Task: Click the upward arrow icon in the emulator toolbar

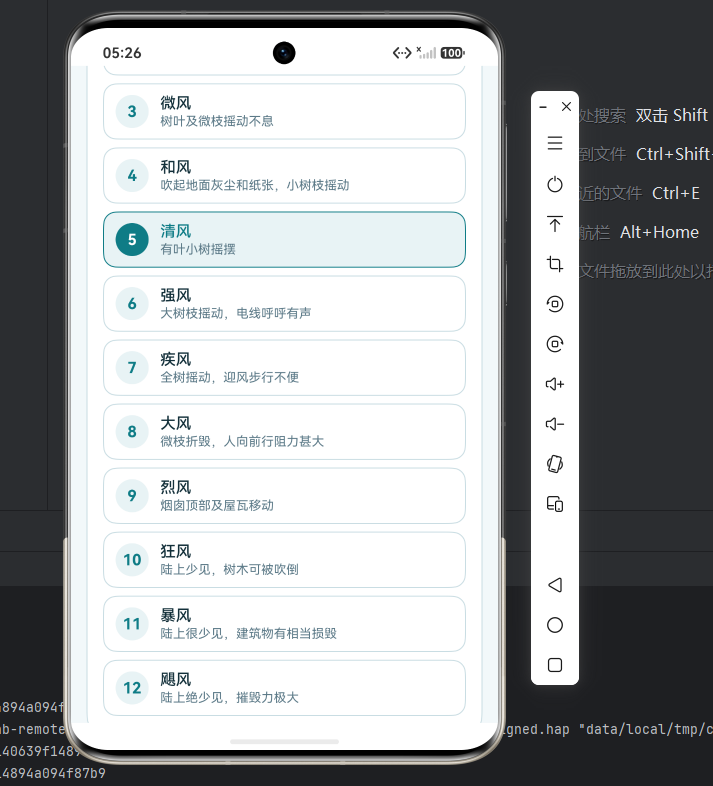Action: point(555,224)
